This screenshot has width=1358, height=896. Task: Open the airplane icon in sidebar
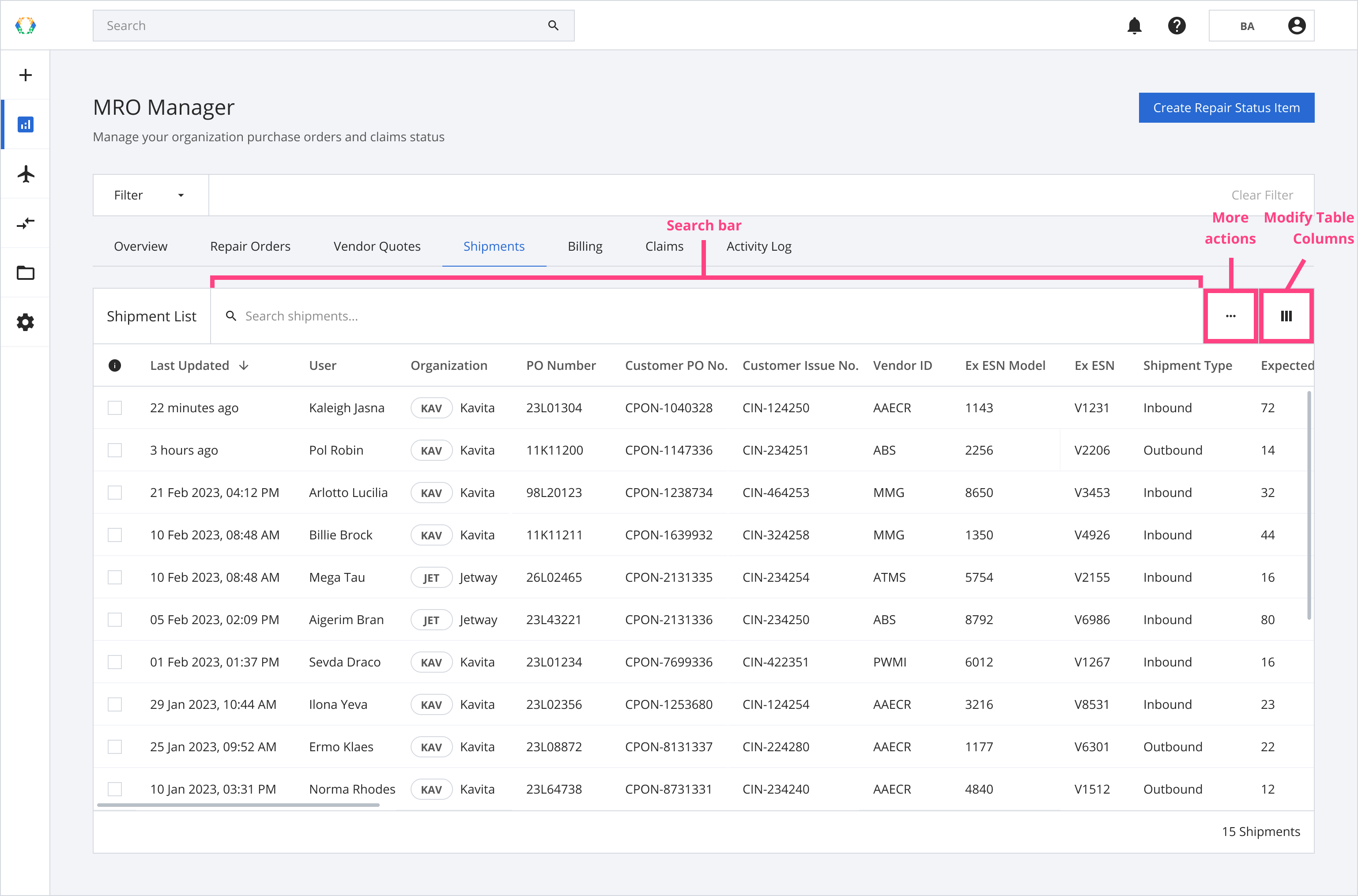tap(26, 174)
